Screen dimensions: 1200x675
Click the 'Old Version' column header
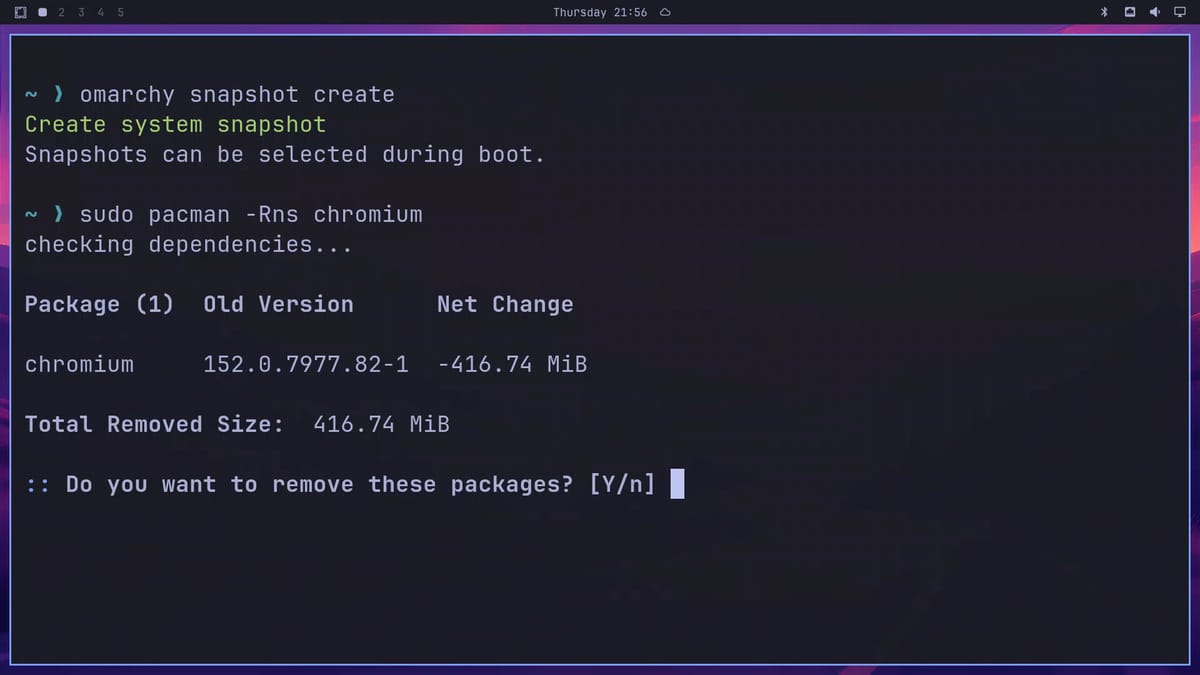278,305
